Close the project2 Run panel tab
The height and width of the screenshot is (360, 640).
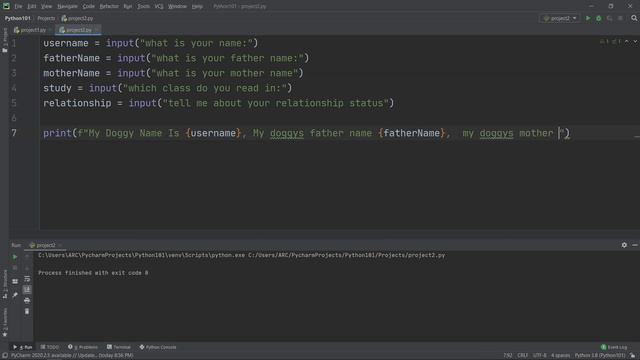(x=60, y=245)
